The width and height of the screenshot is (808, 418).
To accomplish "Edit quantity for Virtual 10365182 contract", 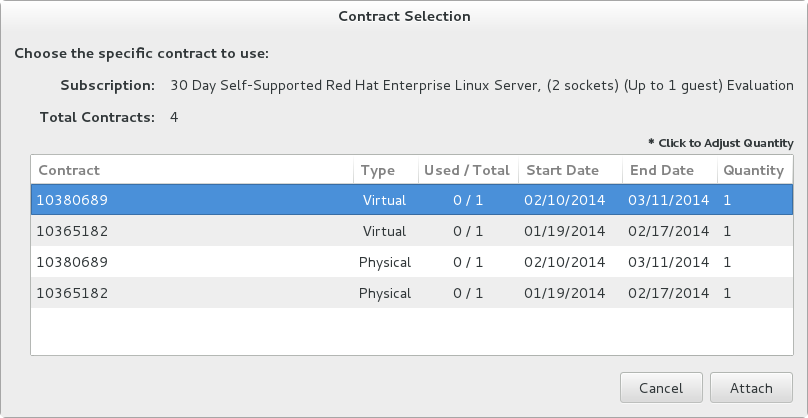I will (728, 231).
